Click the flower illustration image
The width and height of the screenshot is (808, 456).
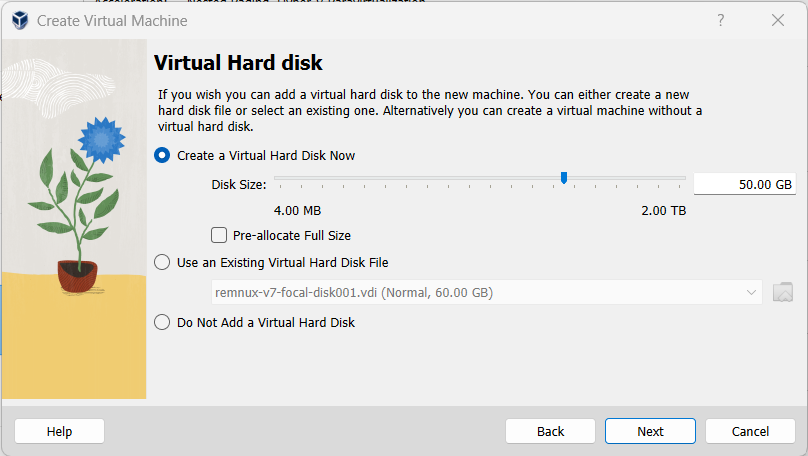tap(74, 219)
